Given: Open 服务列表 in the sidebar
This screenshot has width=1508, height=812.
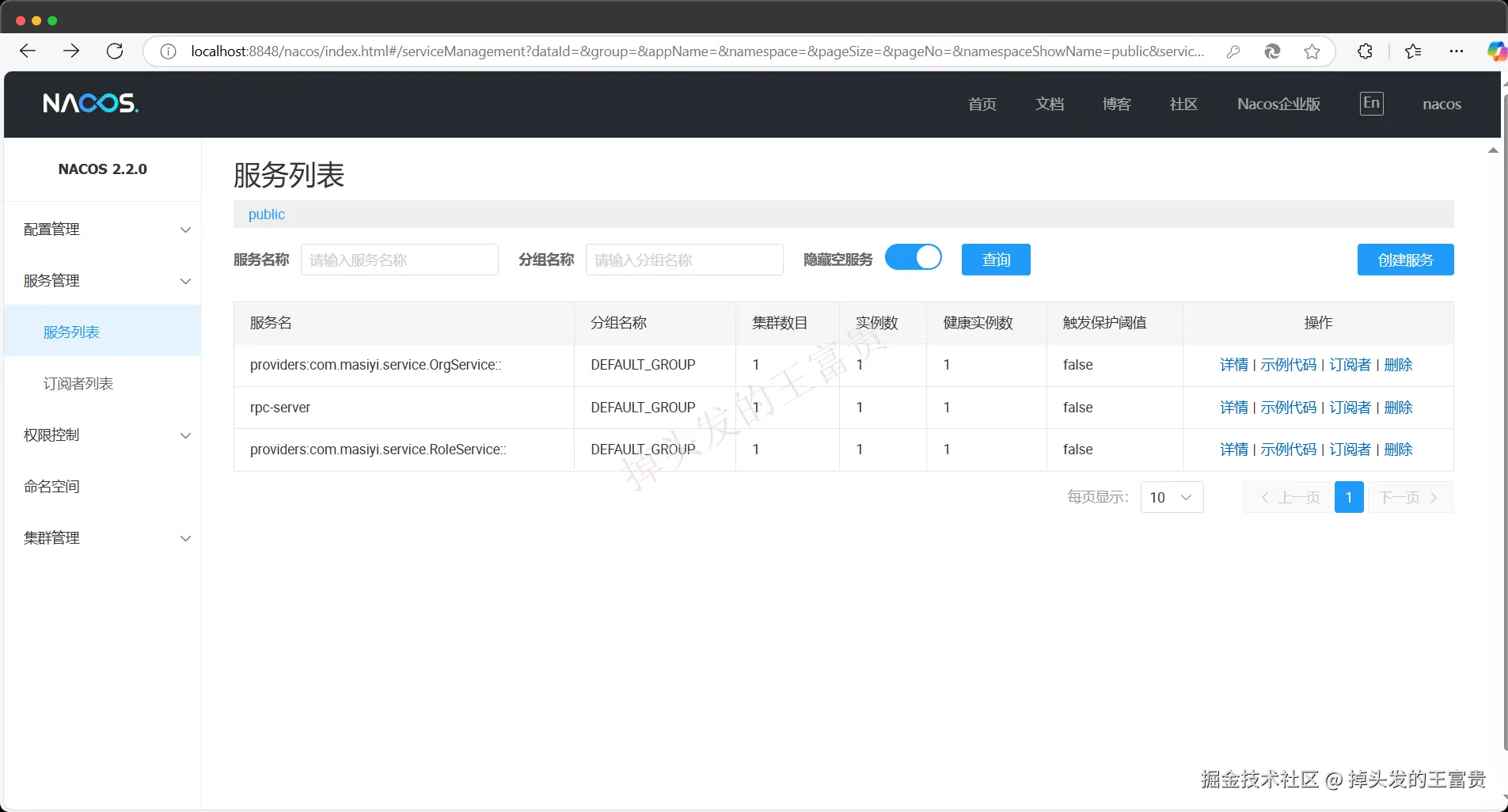Looking at the screenshot, I should [x=103, y=332].
